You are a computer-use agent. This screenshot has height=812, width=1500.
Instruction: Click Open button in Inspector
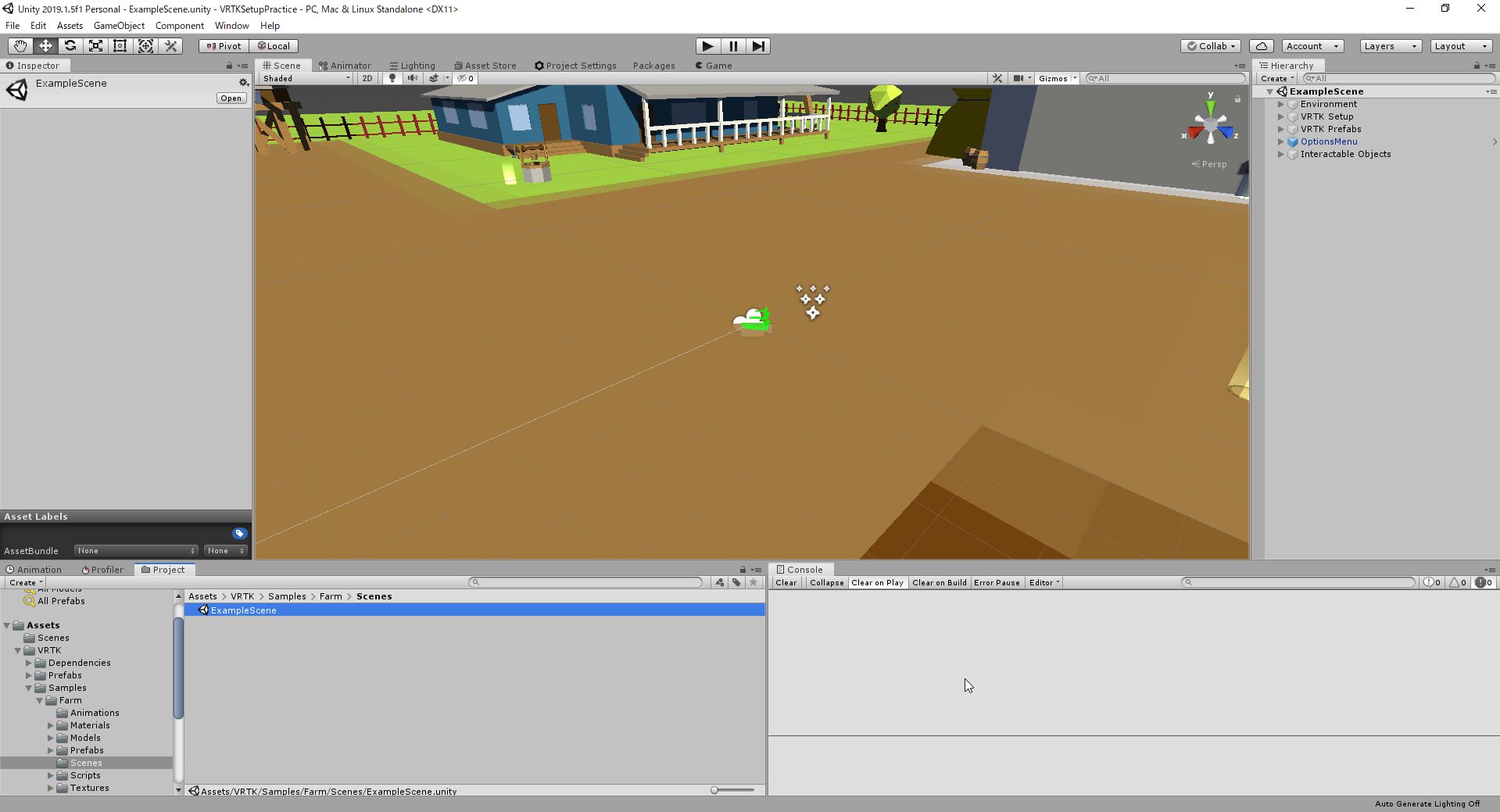point(231,98)
